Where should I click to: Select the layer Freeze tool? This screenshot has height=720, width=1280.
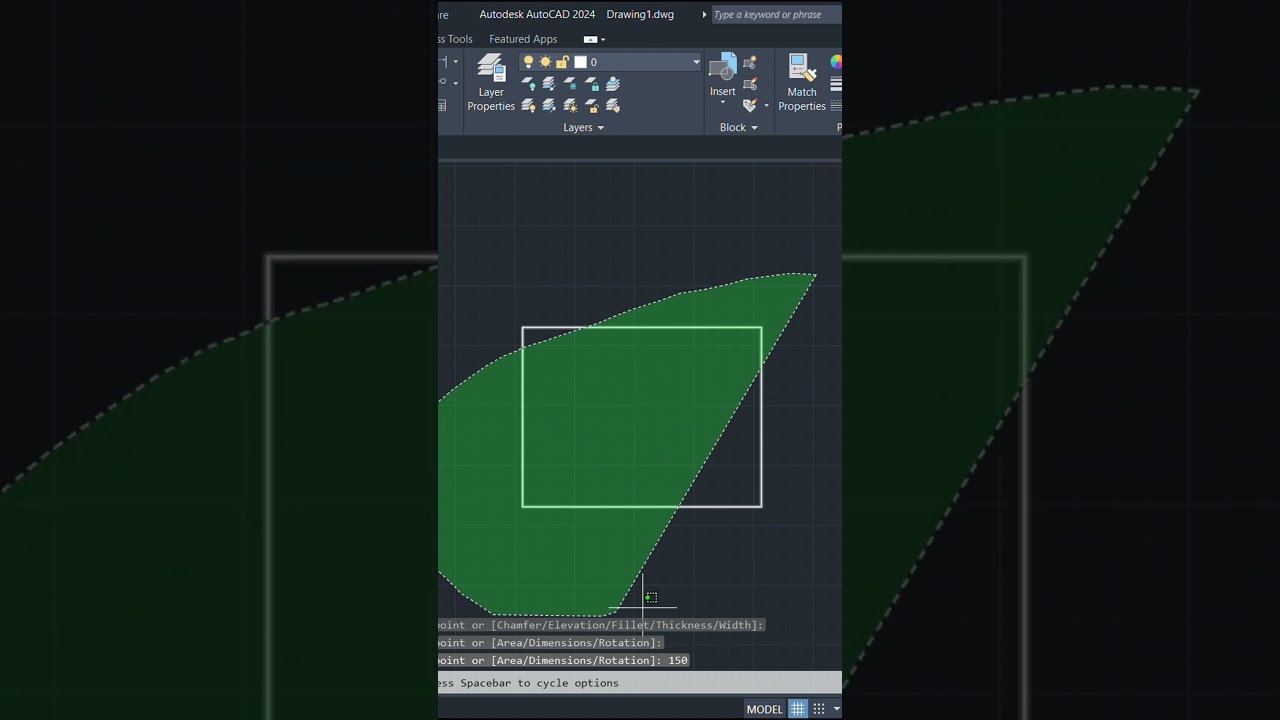[x=570, y=84]
